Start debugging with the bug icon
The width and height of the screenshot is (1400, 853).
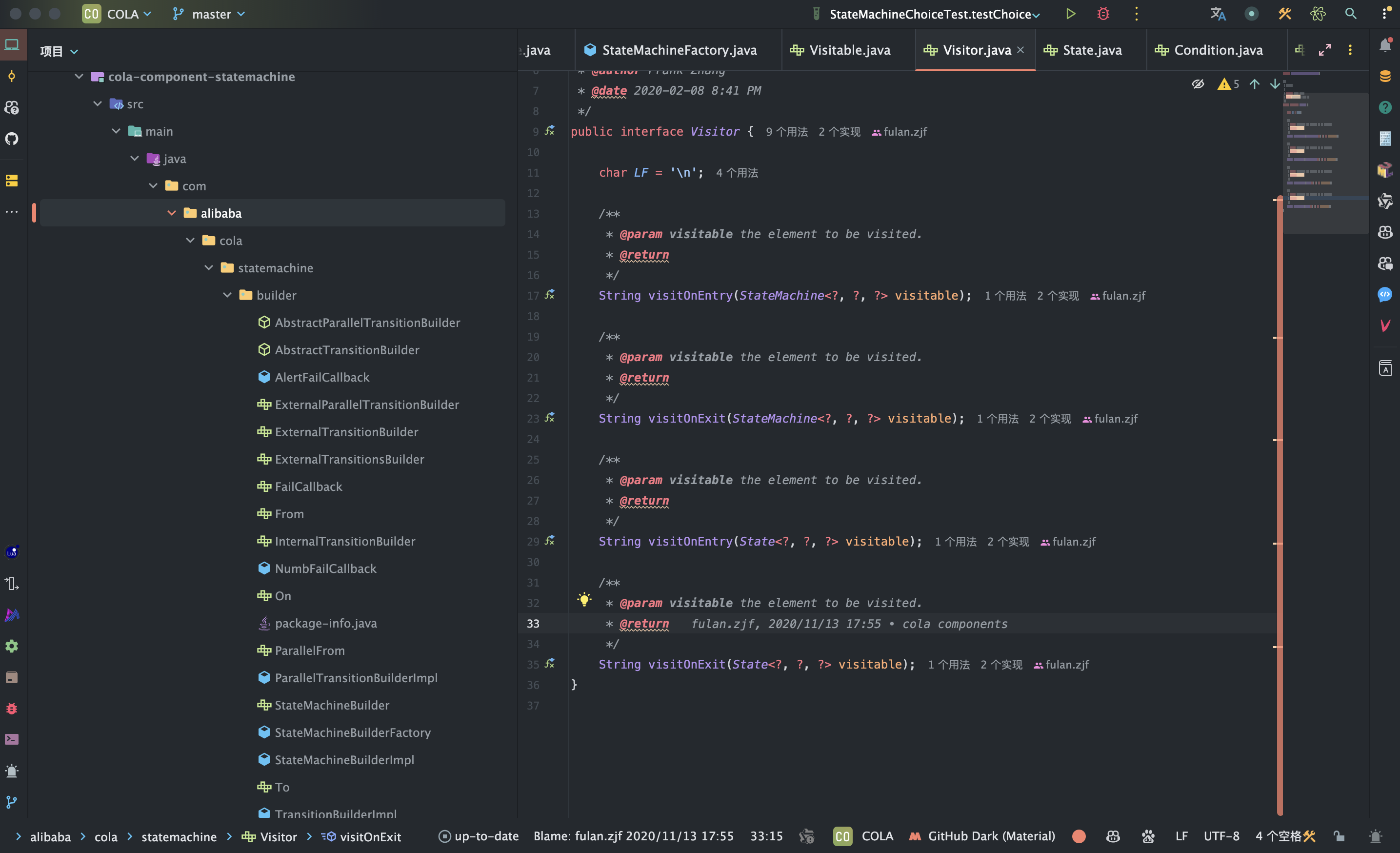click(1103, 14)
